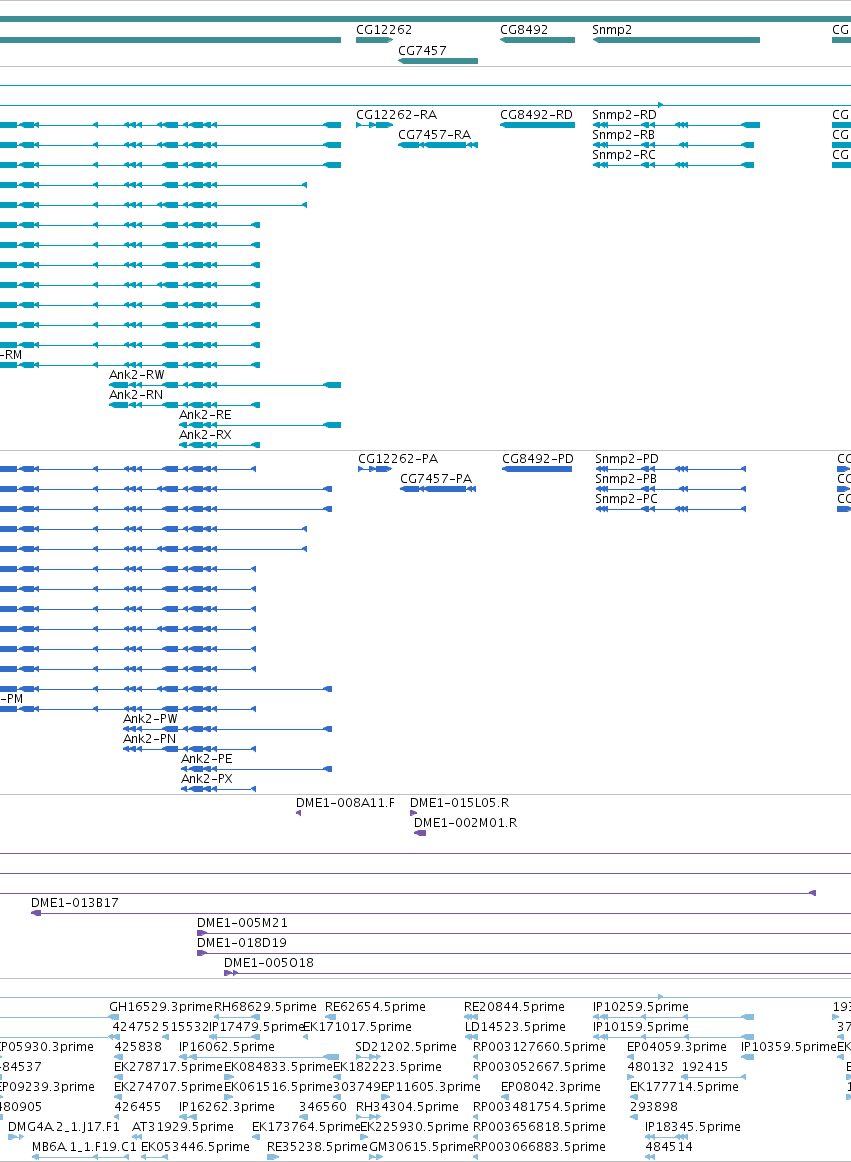Click transcript Snmp2-RC
851x1162 pixels.
(x=624, y=155)
